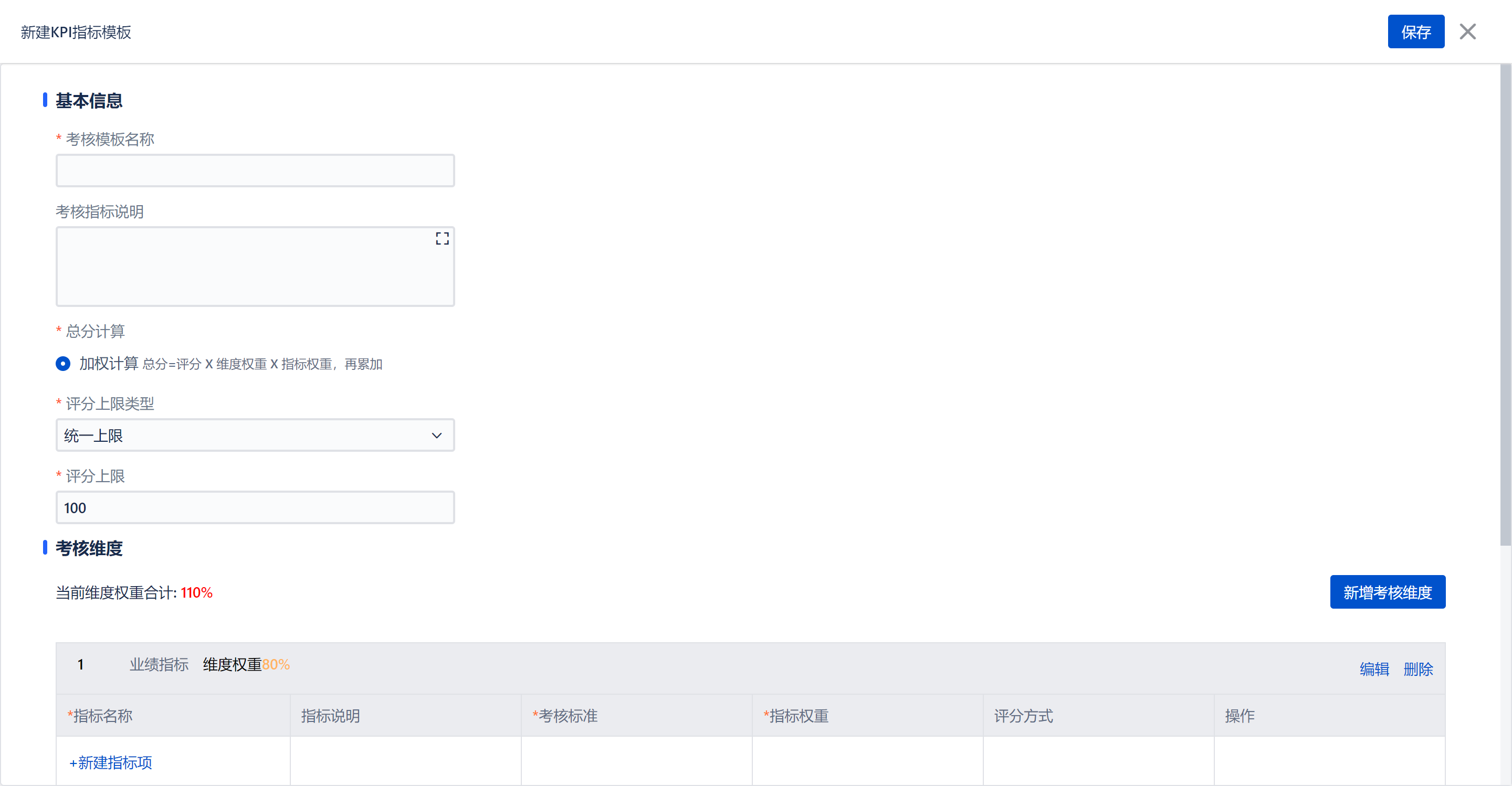Click 删除 for 业绩指标 dimension
Viewport: 1512px width, 786px height.
[1417, 668]
